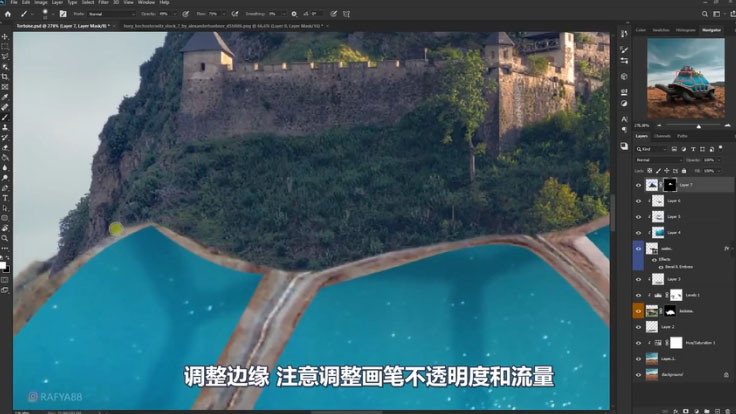Image resolution: width=736 pixels, height=414 pixels.
Task: Switch to the Channels tab
Action: pos(662,136)
